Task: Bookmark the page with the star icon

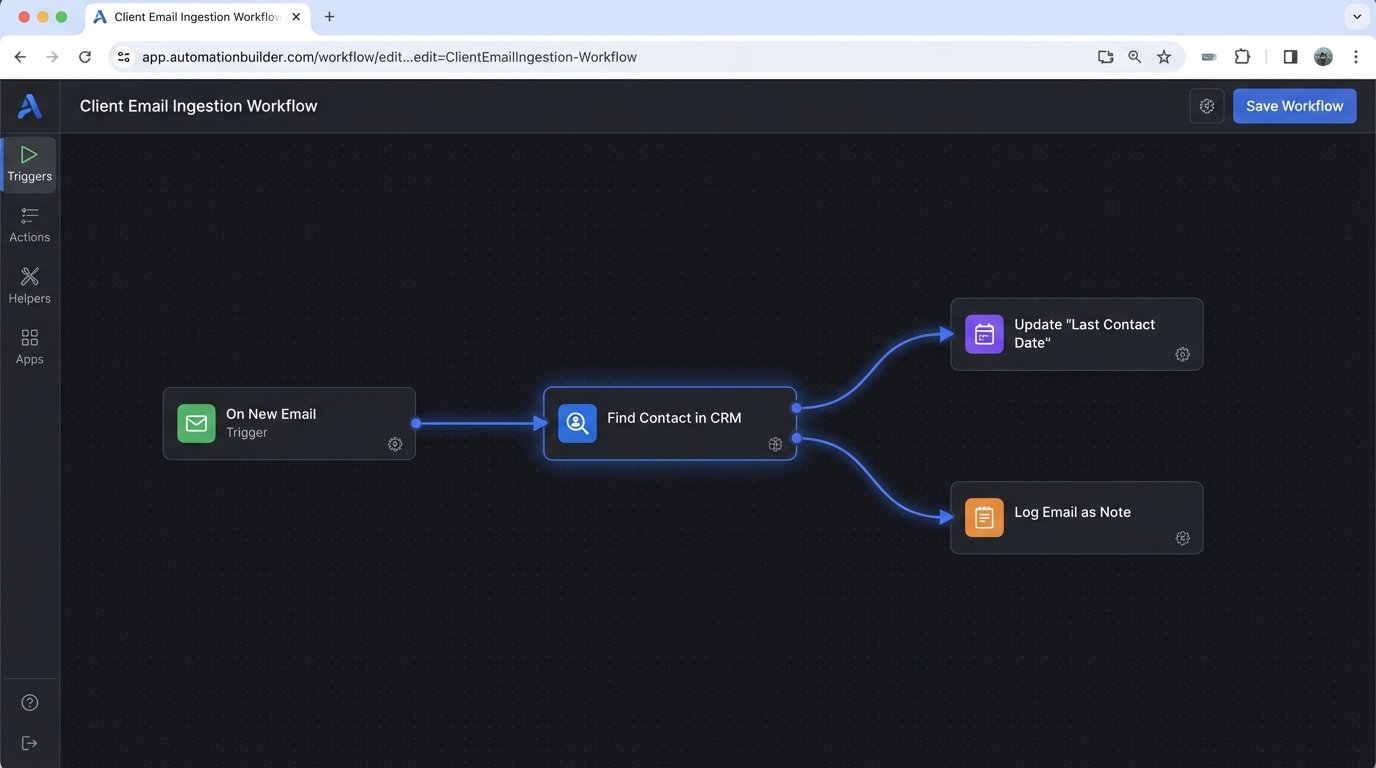Action: [x=1164, y=57]
